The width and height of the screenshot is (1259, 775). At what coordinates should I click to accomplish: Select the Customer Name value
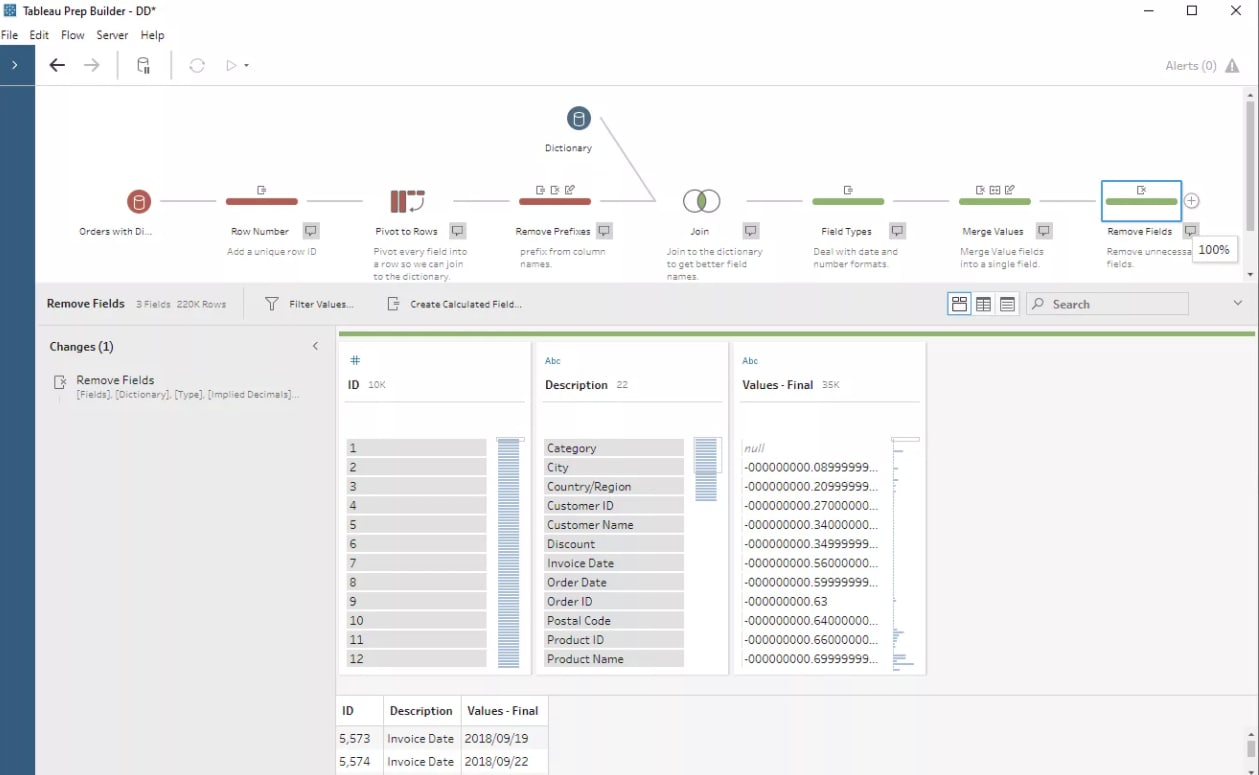pyautogui.click(x=614, y=525)
